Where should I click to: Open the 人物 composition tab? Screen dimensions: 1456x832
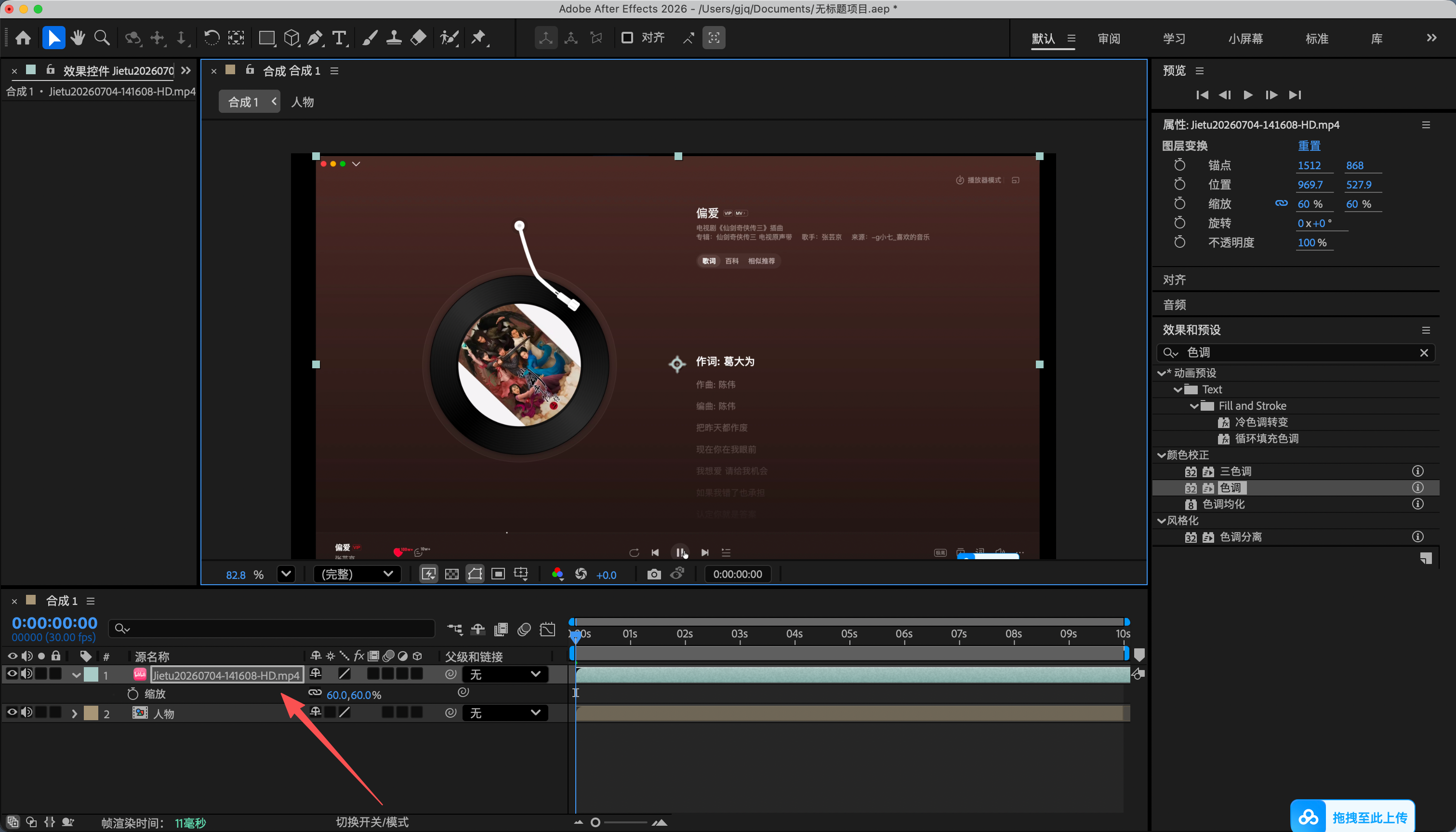coord(303,102)
